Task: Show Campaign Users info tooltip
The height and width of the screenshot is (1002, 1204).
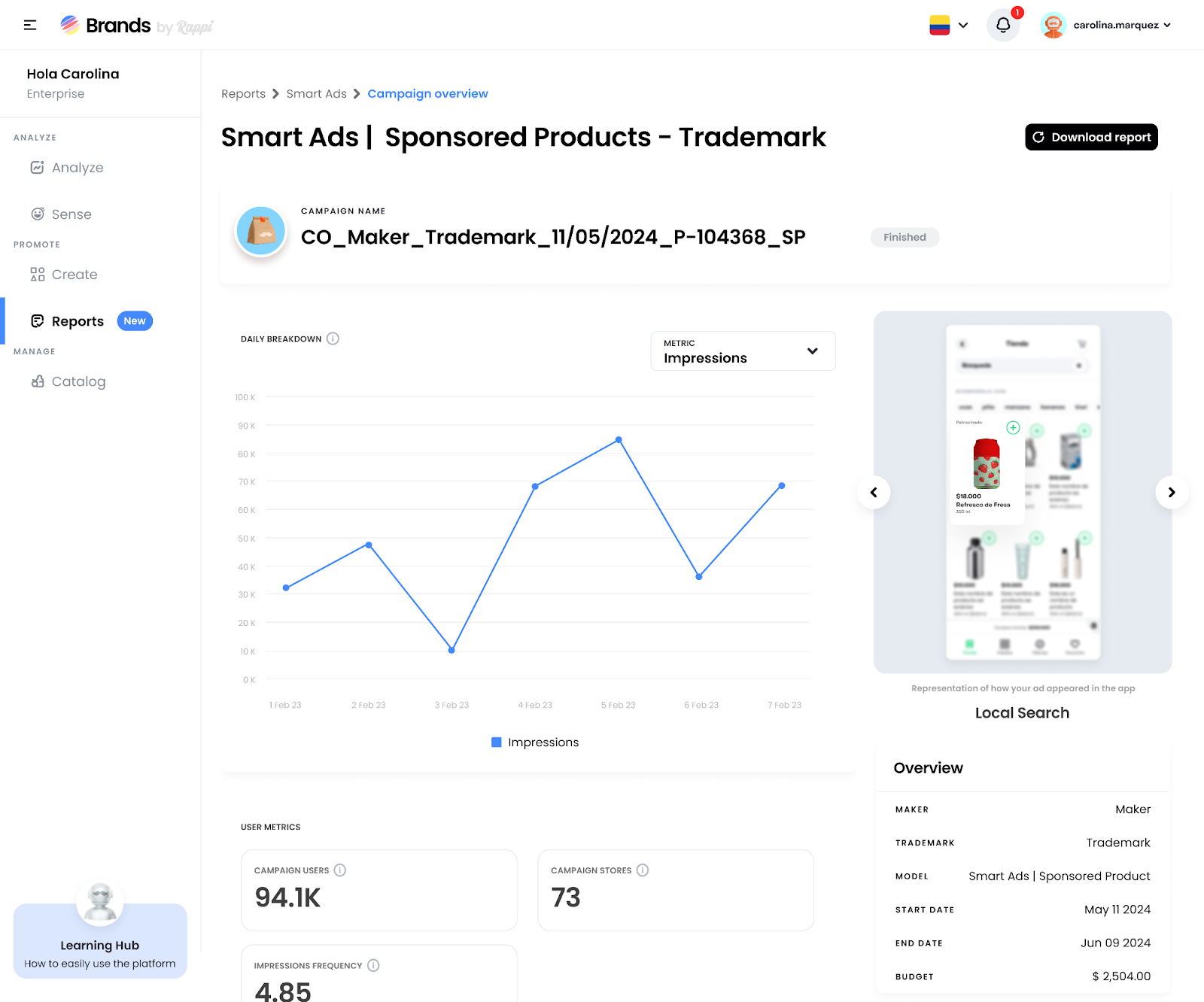Action: click(x=340, y=870)
